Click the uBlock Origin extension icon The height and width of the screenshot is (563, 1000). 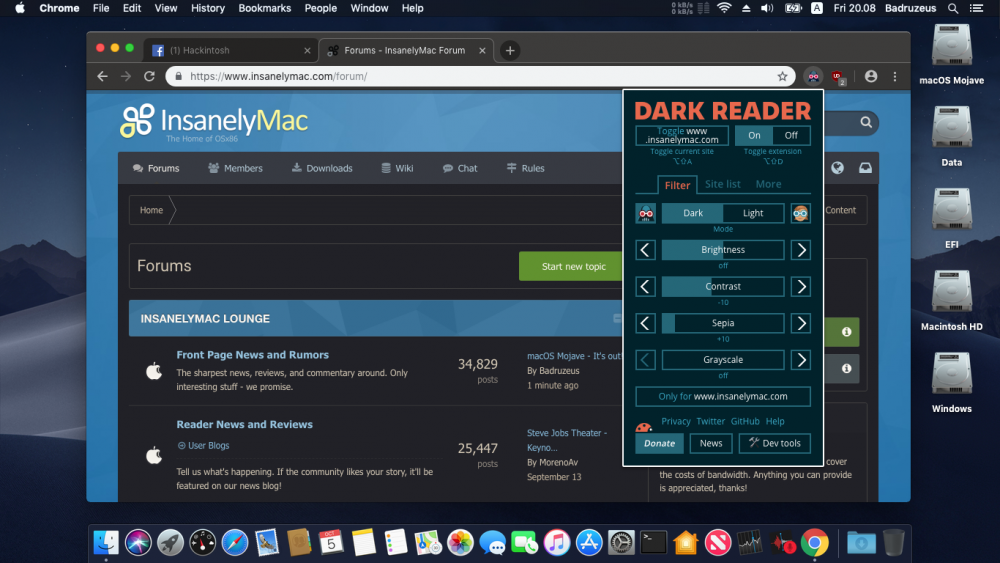click(838, 77)
